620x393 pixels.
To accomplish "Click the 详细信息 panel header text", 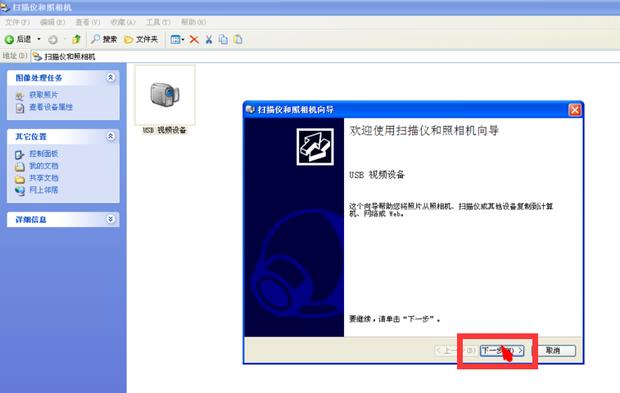I will tap(31, 219).
